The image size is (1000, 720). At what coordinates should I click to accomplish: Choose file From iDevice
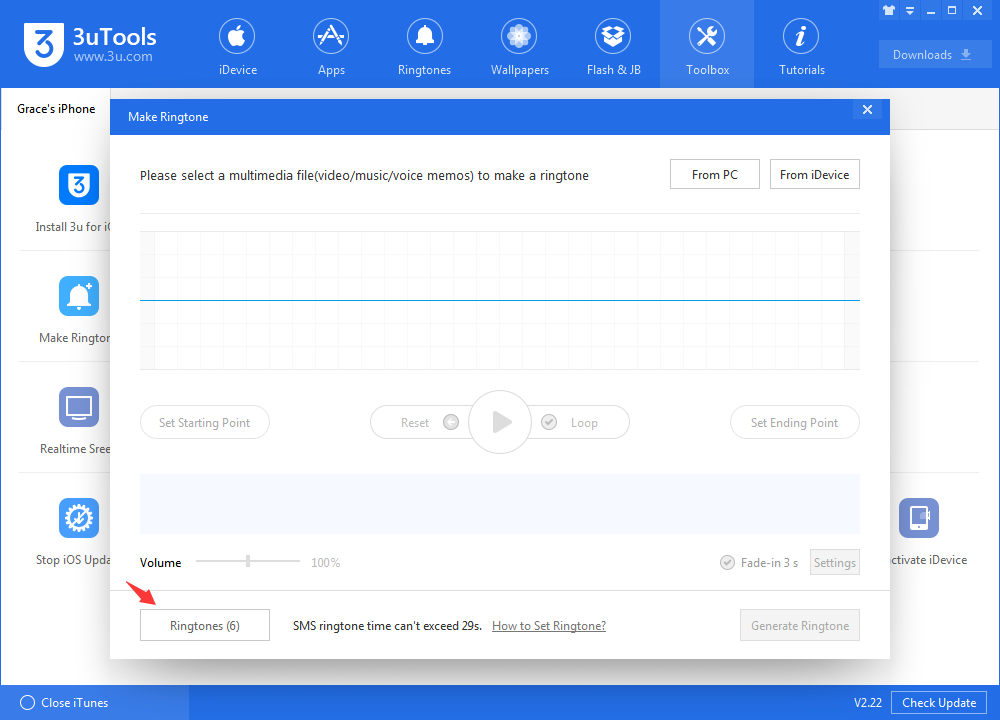click(814, 174)
